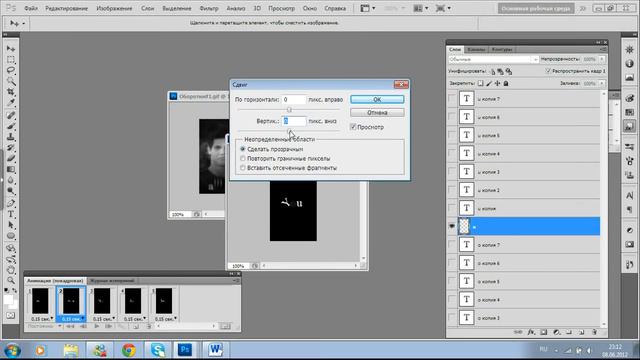Open the Обычные blend mode dropdown
This screenshot has height=360, width=640.
click(x=493, y=59)
